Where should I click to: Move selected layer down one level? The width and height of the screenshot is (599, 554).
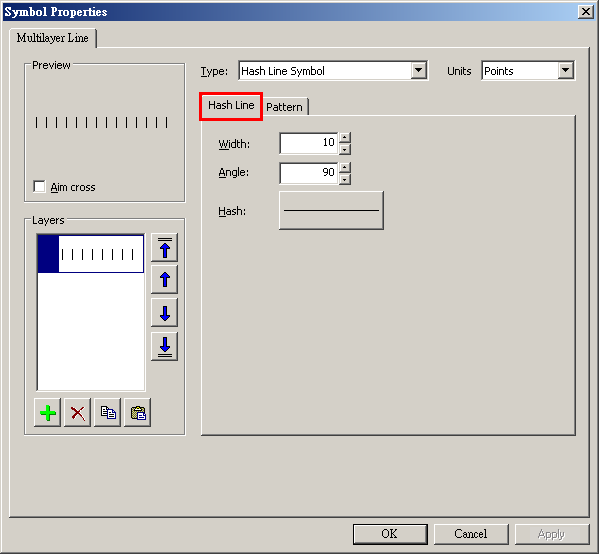164,313
